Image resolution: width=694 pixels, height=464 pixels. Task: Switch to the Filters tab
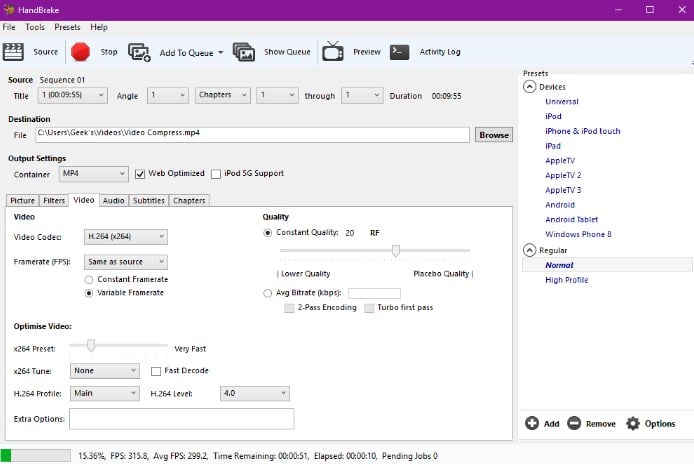[54, 201]
